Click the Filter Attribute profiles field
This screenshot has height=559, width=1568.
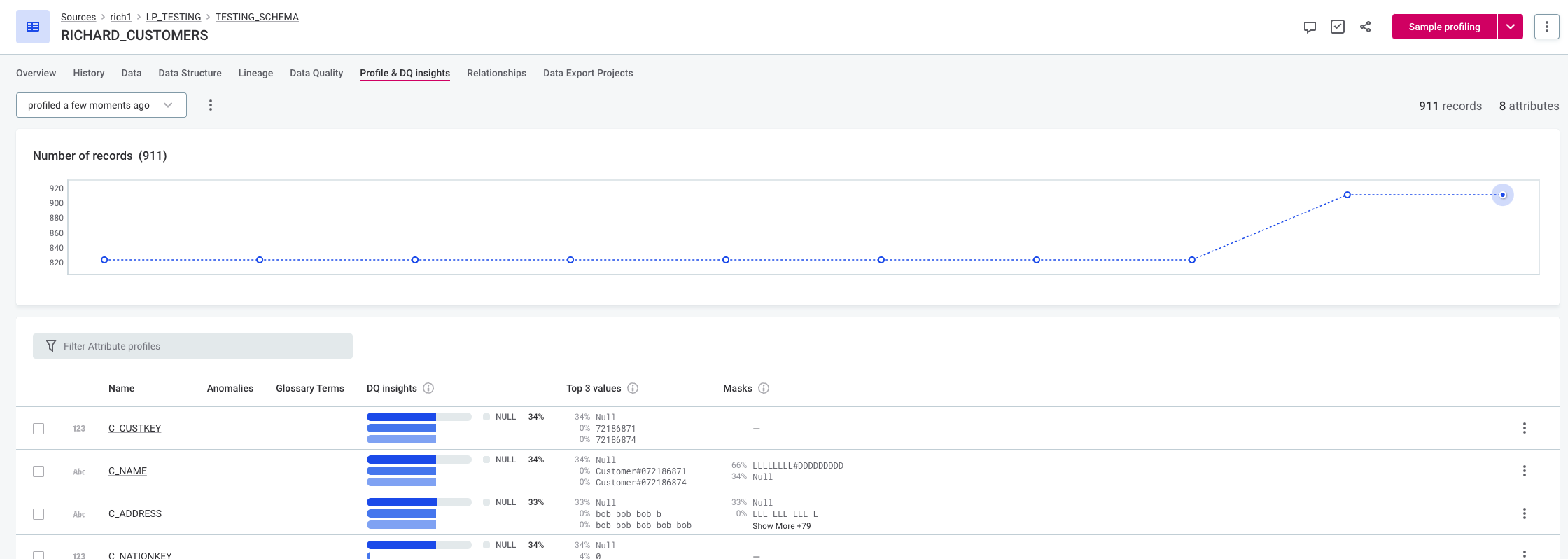(192, 346)
